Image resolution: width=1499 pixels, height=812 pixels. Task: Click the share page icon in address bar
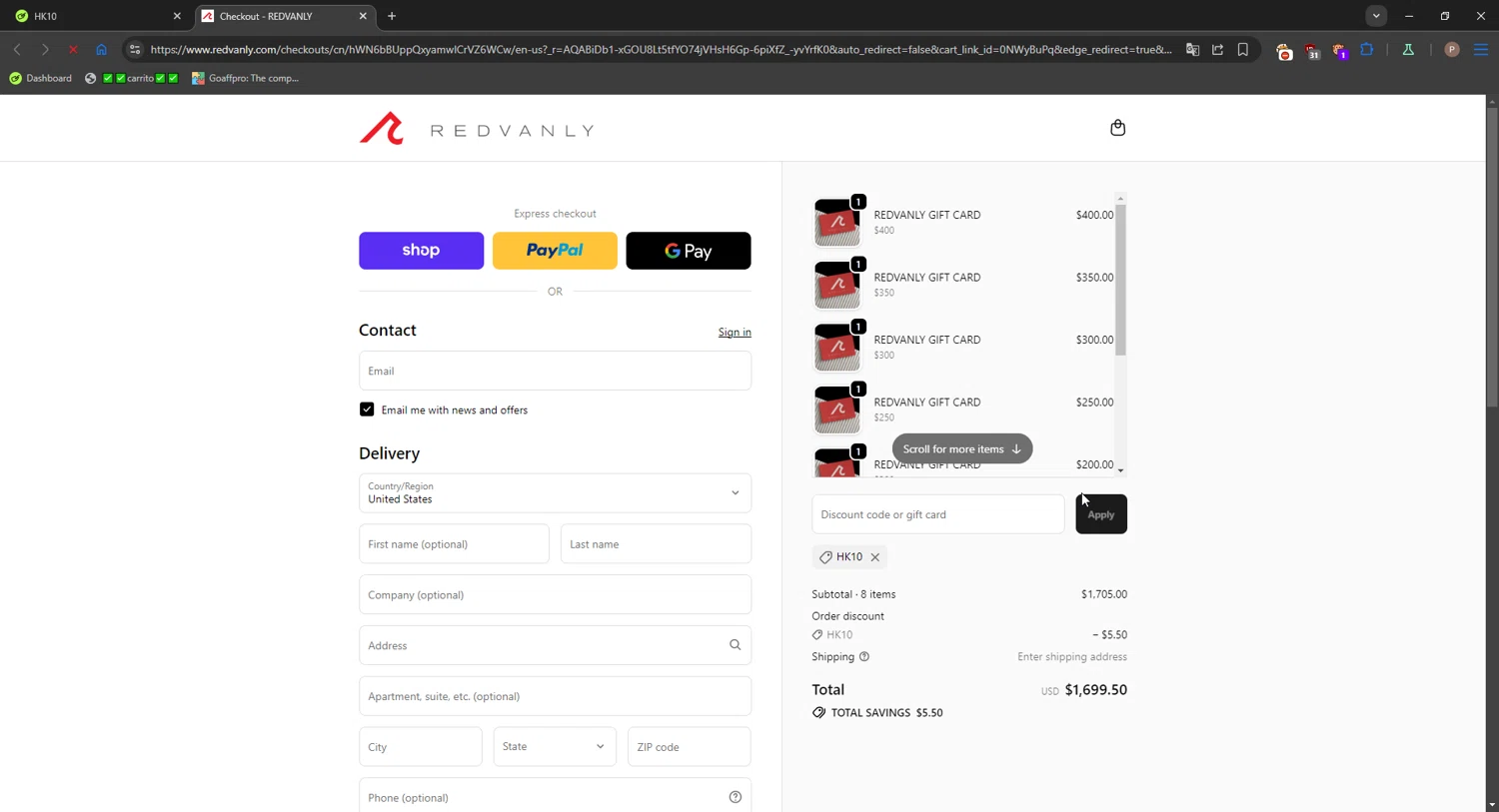point(1217,49)
